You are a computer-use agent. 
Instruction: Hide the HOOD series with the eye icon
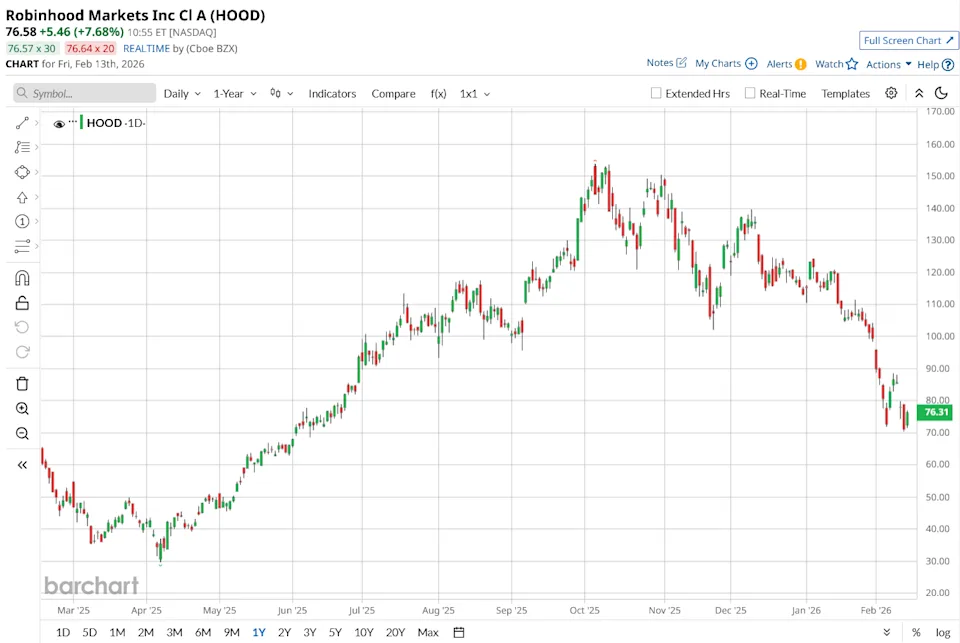point(59,124)
